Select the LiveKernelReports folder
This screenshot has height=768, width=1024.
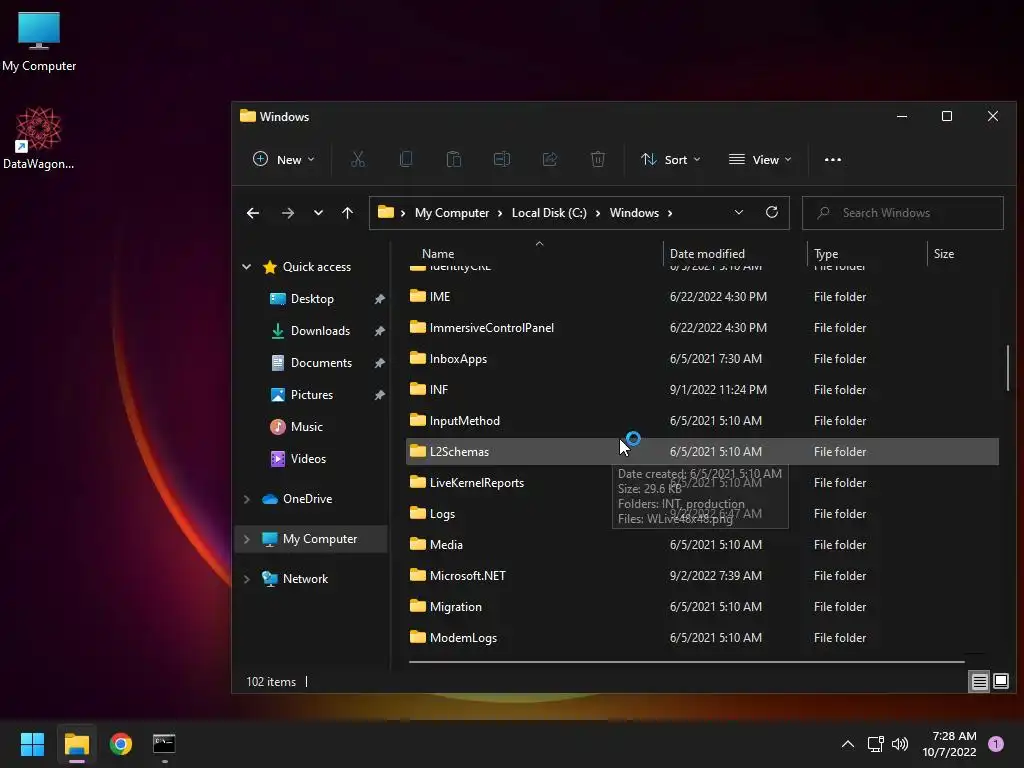pyautogui.click(x=702, y=483)
